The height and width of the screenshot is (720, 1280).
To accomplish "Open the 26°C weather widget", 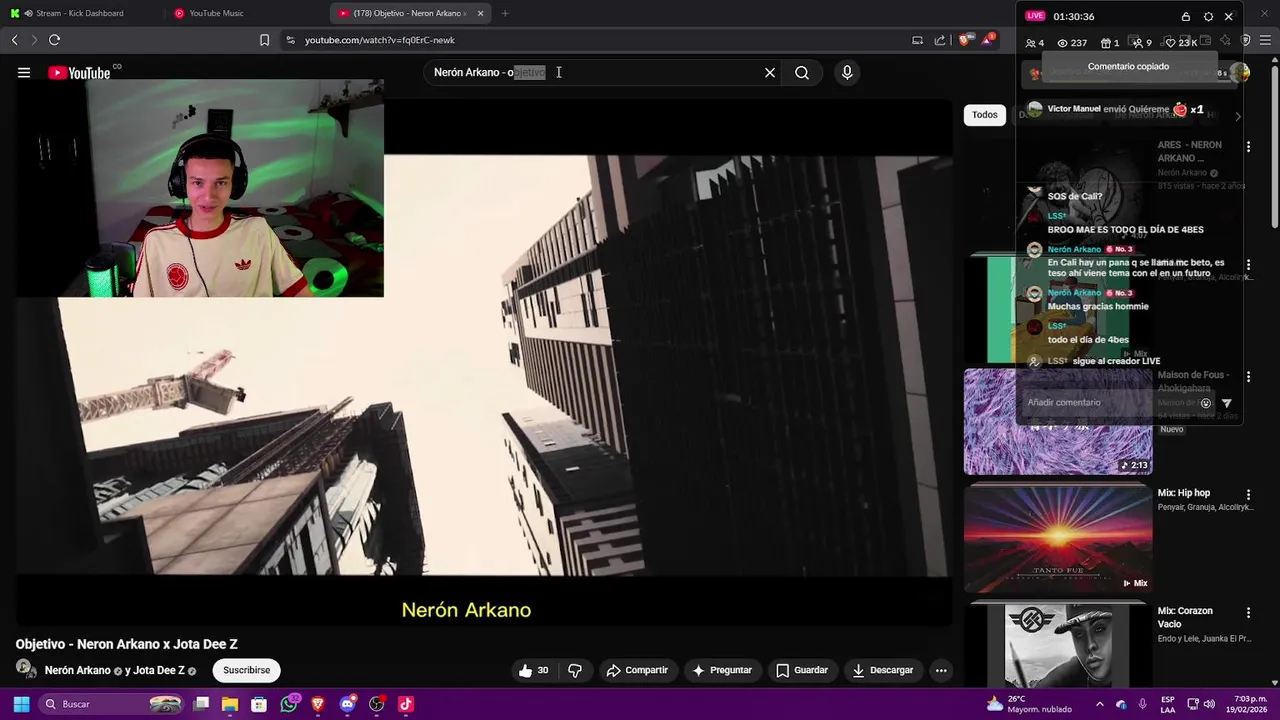I will click(1029, 704).
